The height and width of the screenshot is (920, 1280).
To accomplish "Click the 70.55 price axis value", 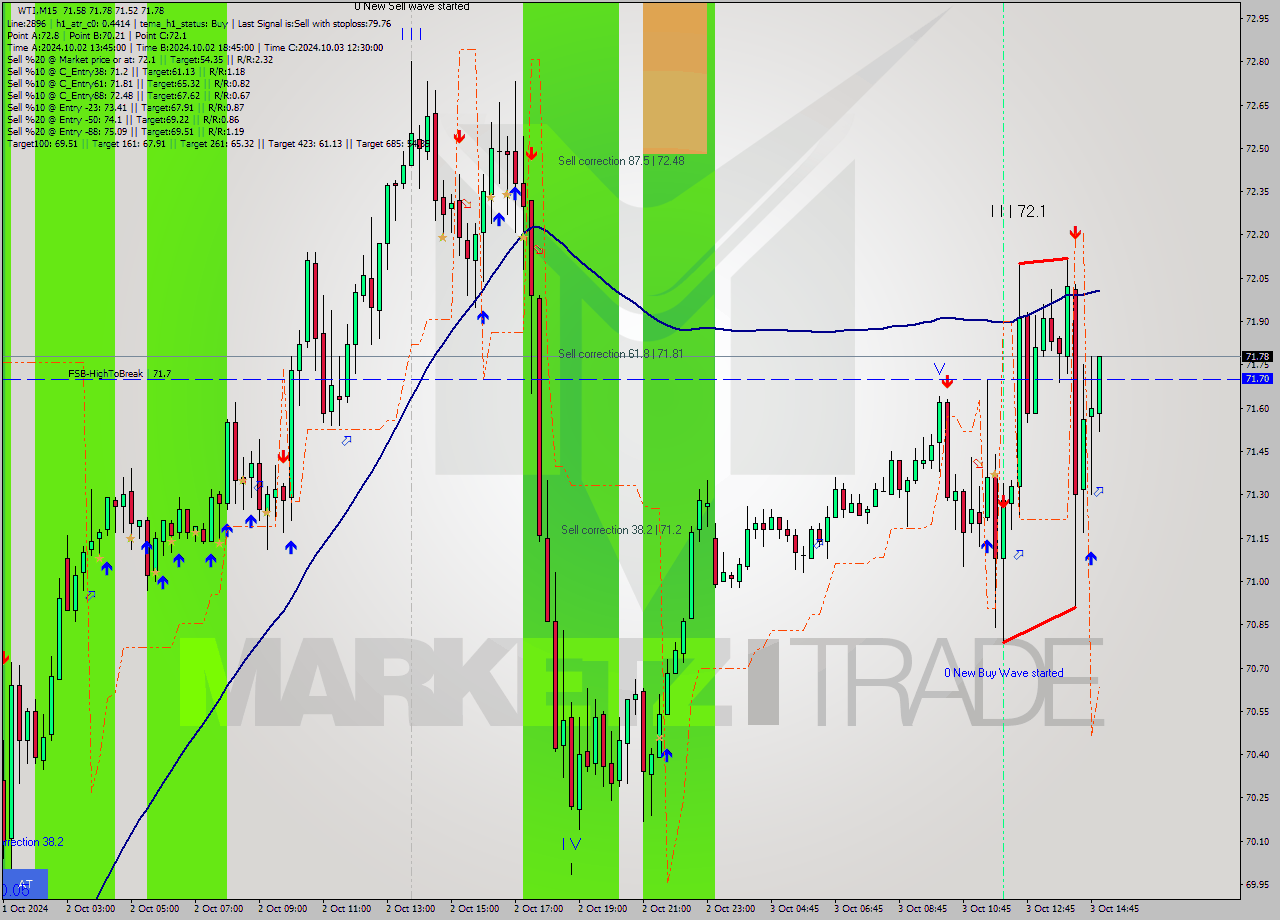I will pos(1257,711).
